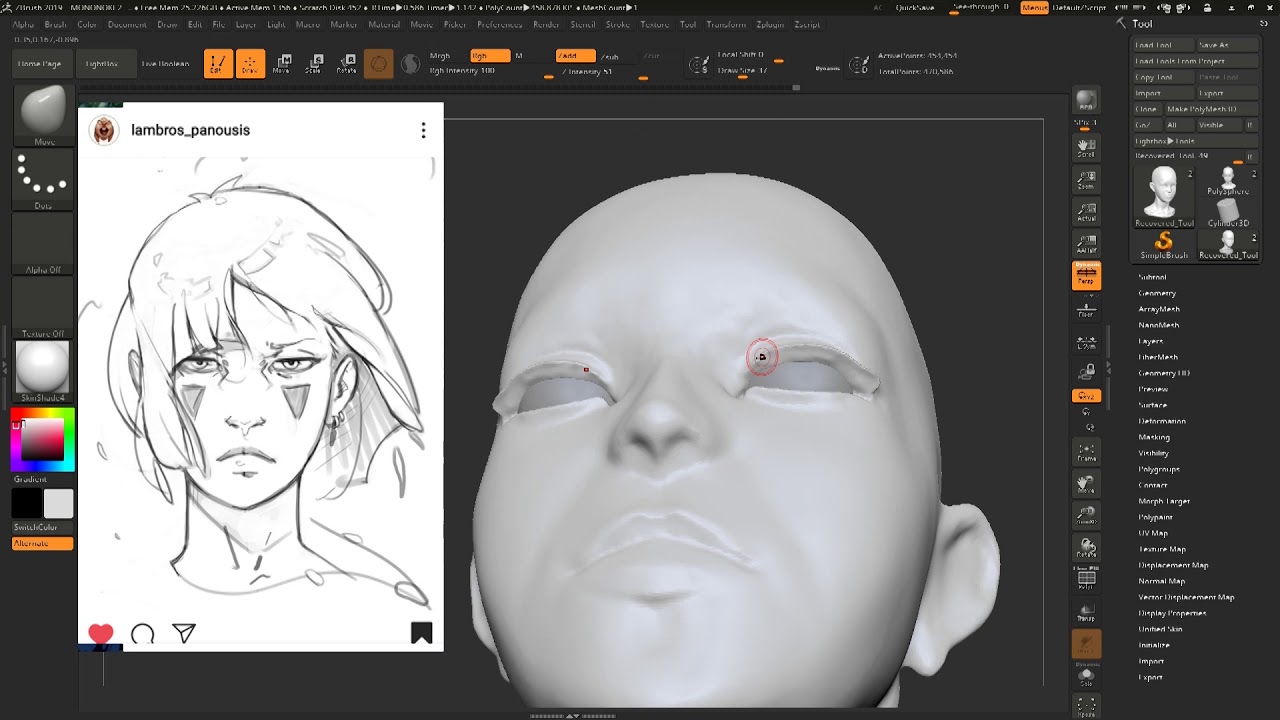The width and height of the screenshot is (1280, 720).
Task: Enable the Zadd mode button
Action: tap(575, 56)
